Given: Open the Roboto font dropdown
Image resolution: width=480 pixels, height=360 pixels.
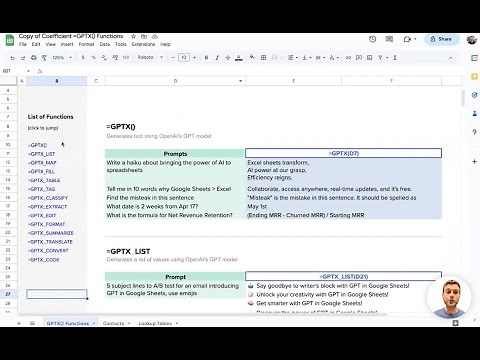Looking at the screenshot, I should tap(150, 58).
